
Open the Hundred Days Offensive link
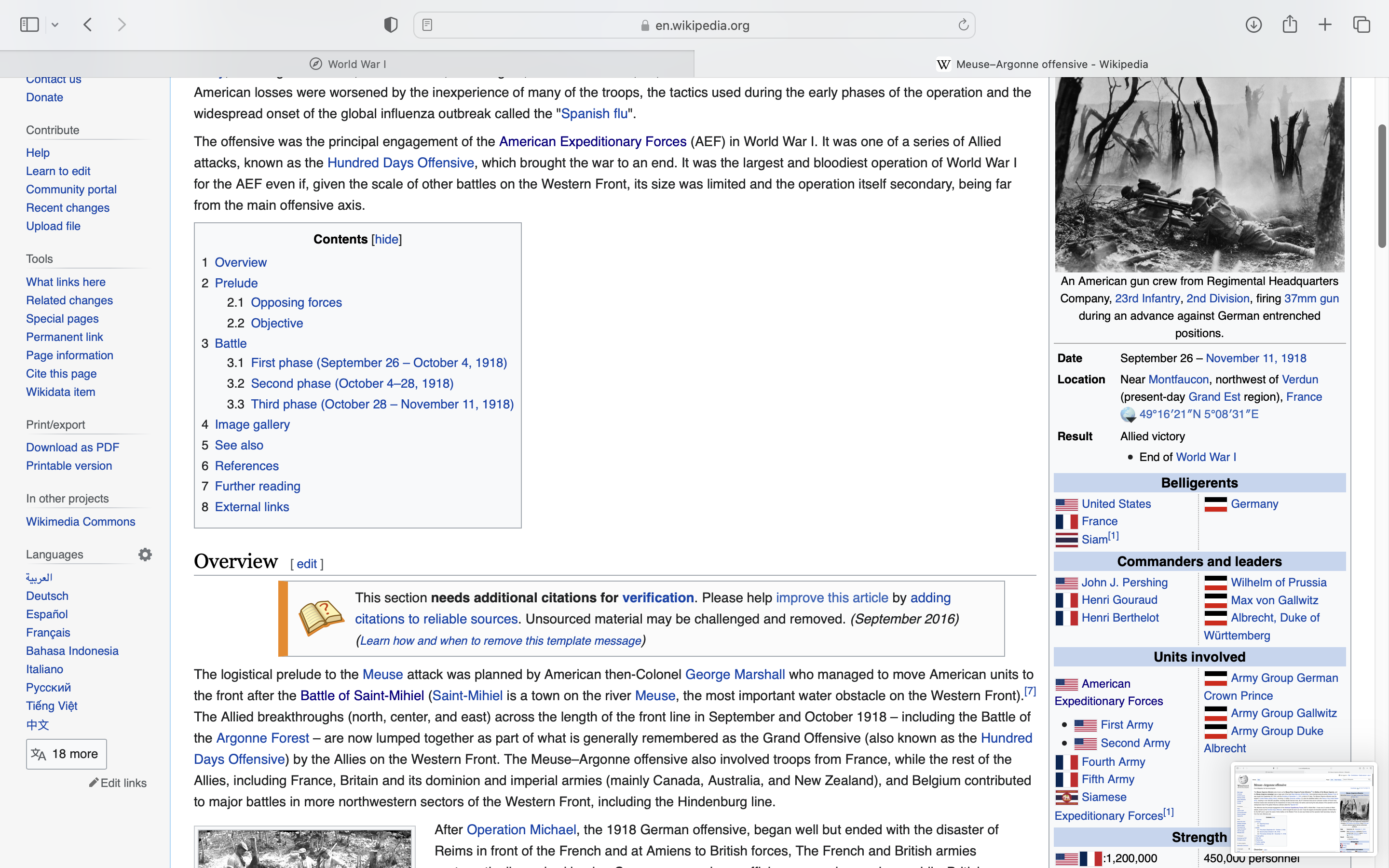click(x=400, y=163)
